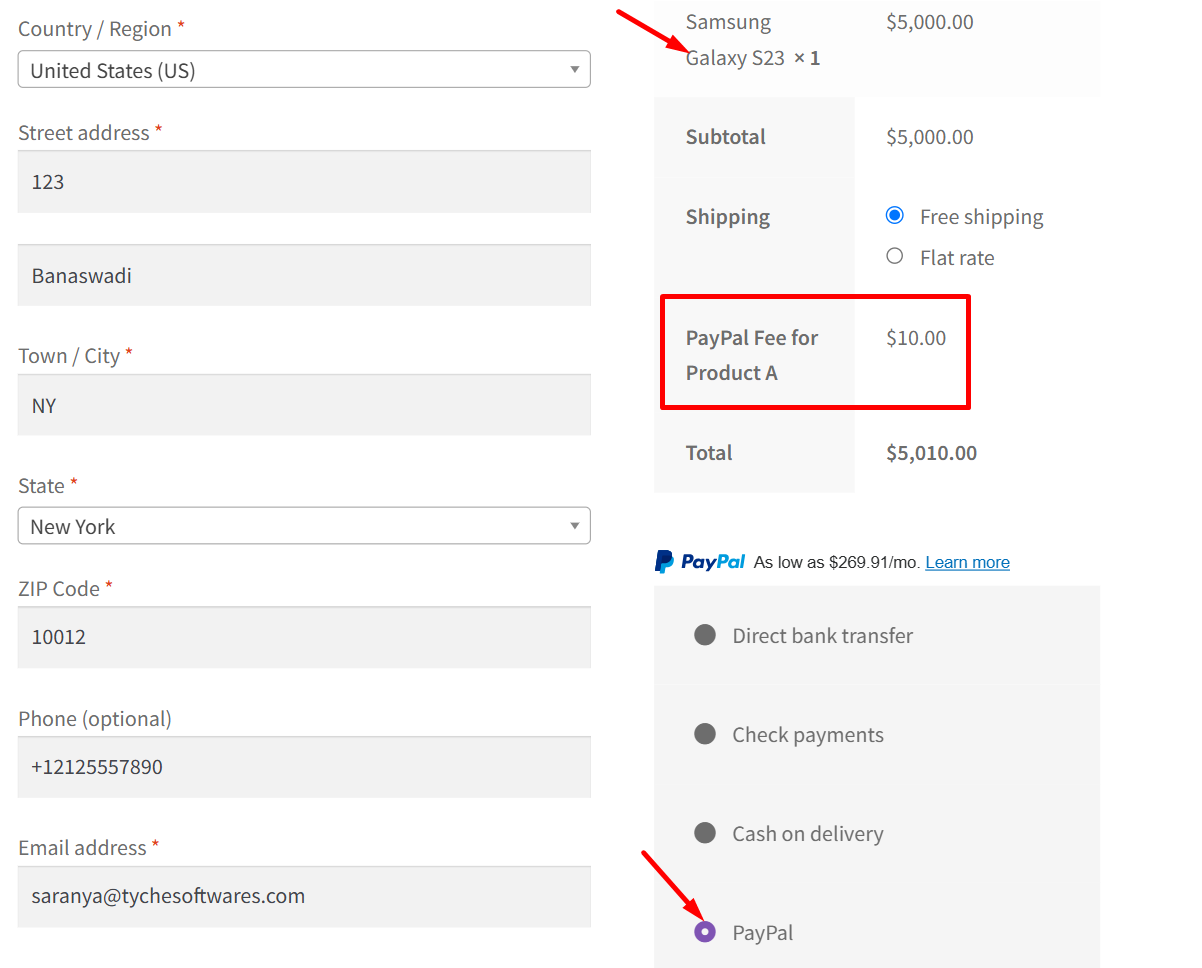Open the PayPal Learn more link

[x=967, y=562]
